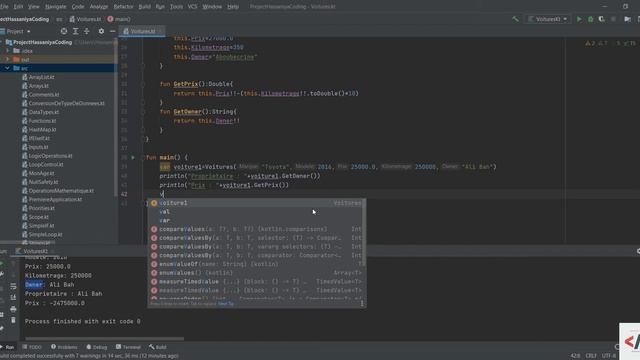Start debugging with the green bug icon
Viewport: 640px width, 360px height.
point(590,19)
